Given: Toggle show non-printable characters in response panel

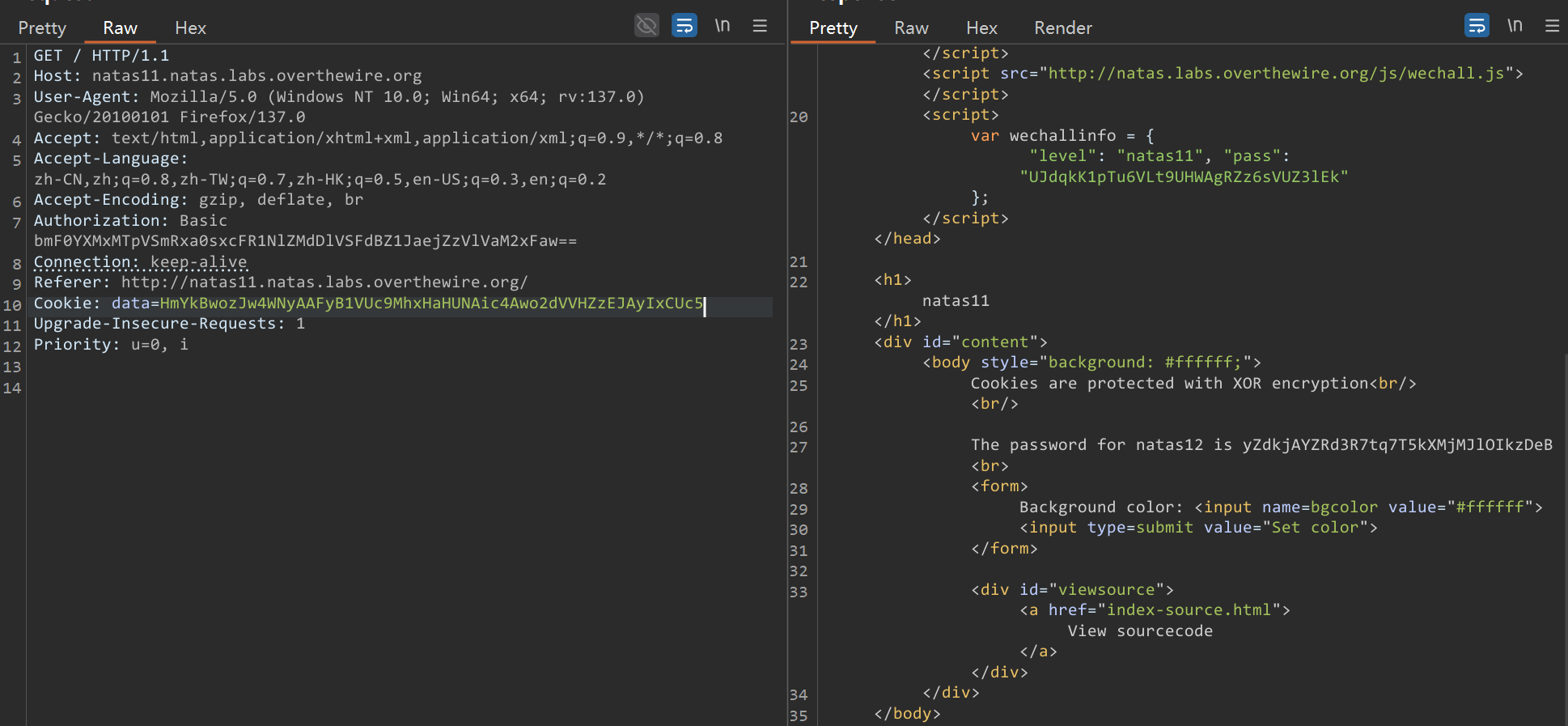Looking at the screenshot, I should [x=1515, y=26].
